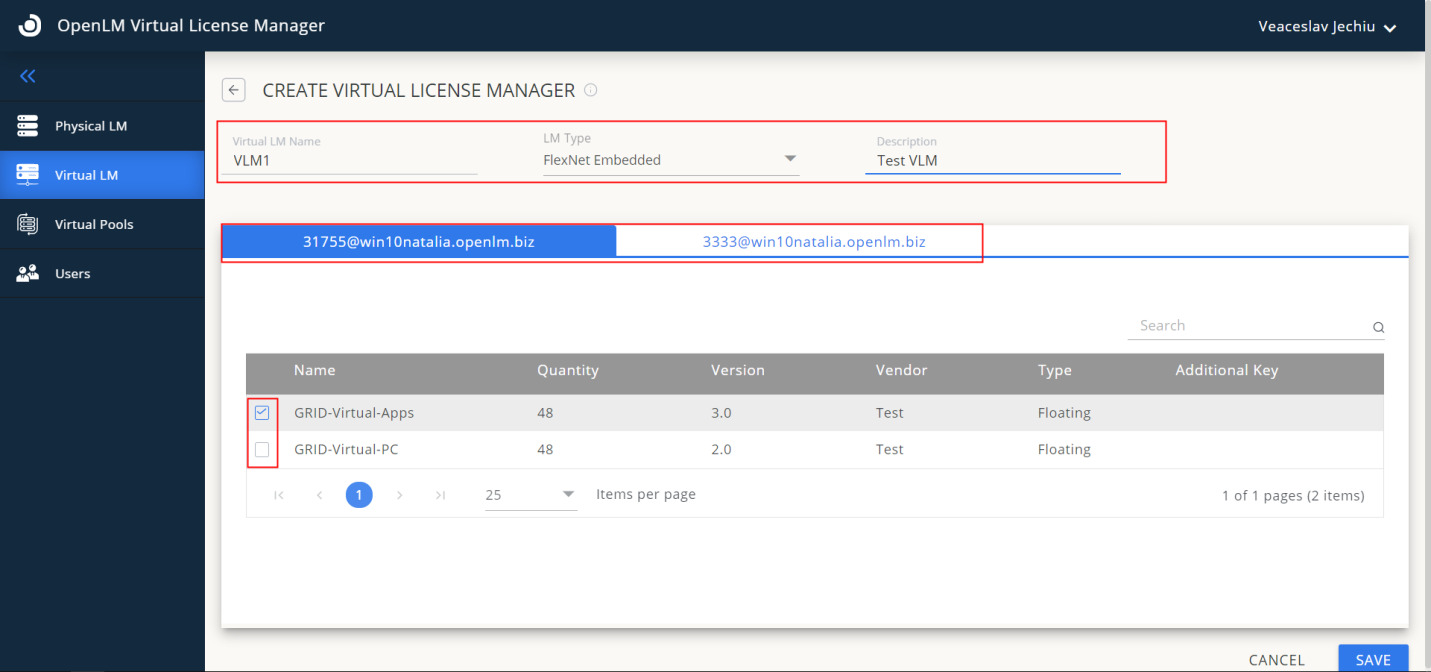Click the OpenLM logo icon
Screen dimensions: 1431x672
click(30, 26)
